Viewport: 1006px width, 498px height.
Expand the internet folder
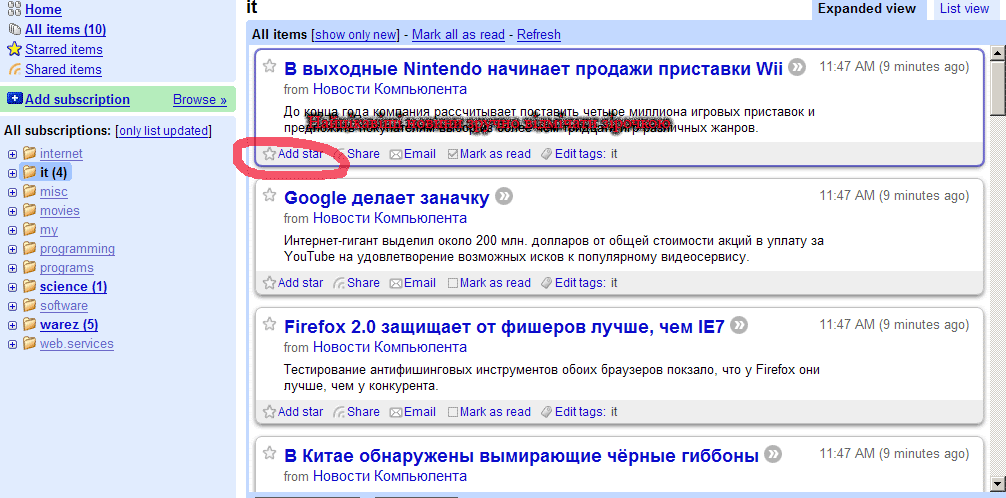click(12, 154)
